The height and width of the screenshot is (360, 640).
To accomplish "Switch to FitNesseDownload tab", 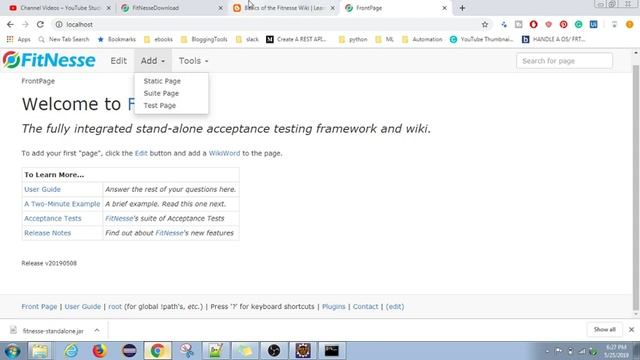I will point(171,8).
